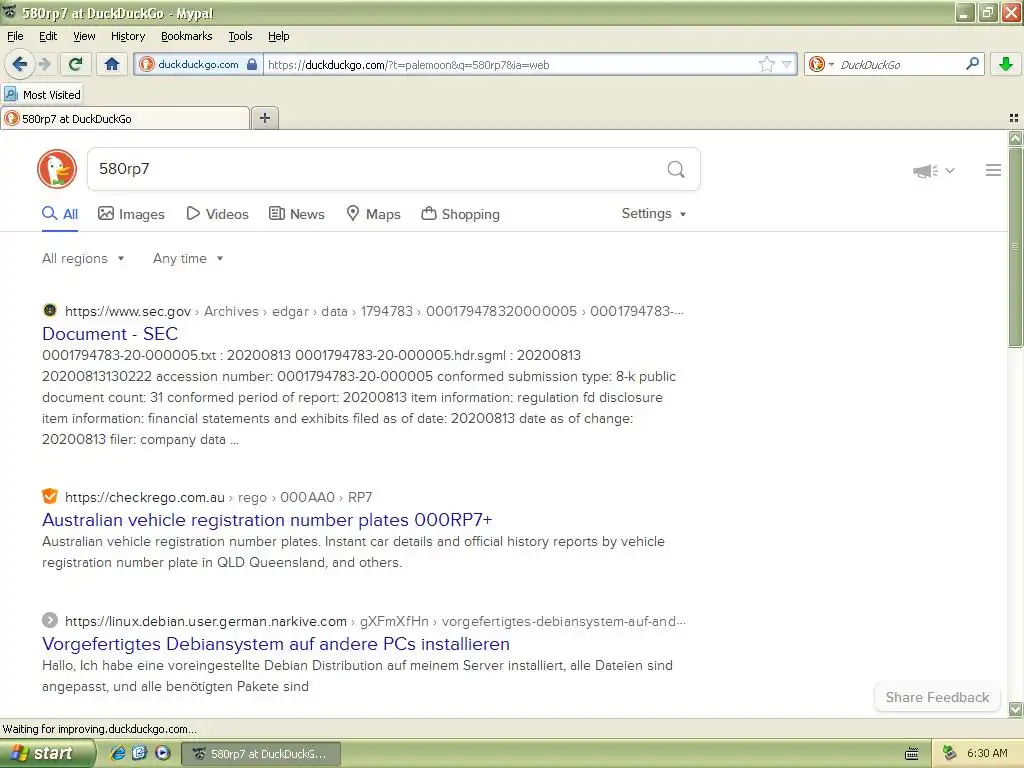Open the Help menu

tap(278, 36)
